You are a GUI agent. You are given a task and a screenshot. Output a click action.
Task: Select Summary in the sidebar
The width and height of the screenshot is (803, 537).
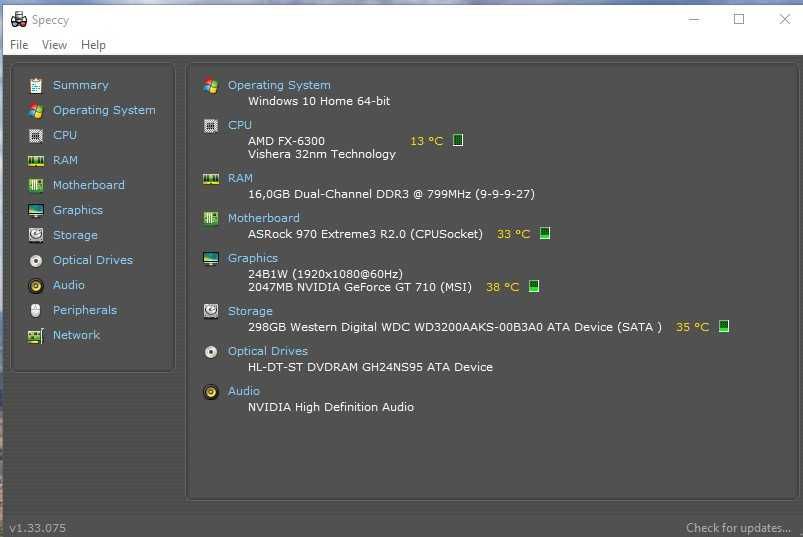tap(81, 85)
